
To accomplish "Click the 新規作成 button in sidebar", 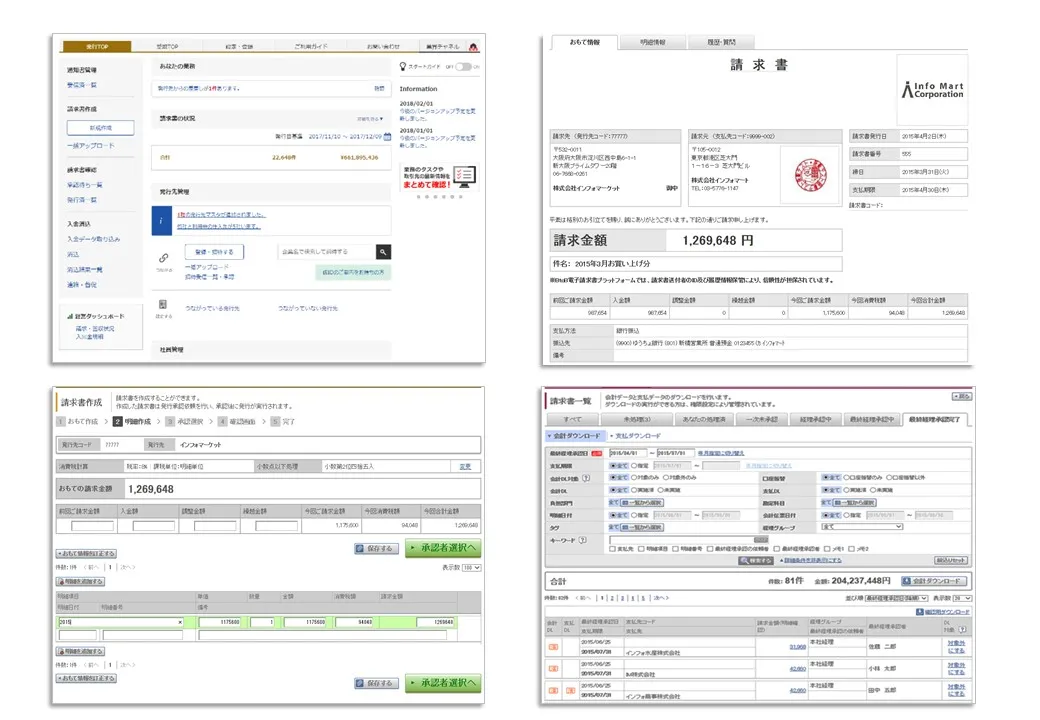I will pyautogui.click(x=100, y=128).
